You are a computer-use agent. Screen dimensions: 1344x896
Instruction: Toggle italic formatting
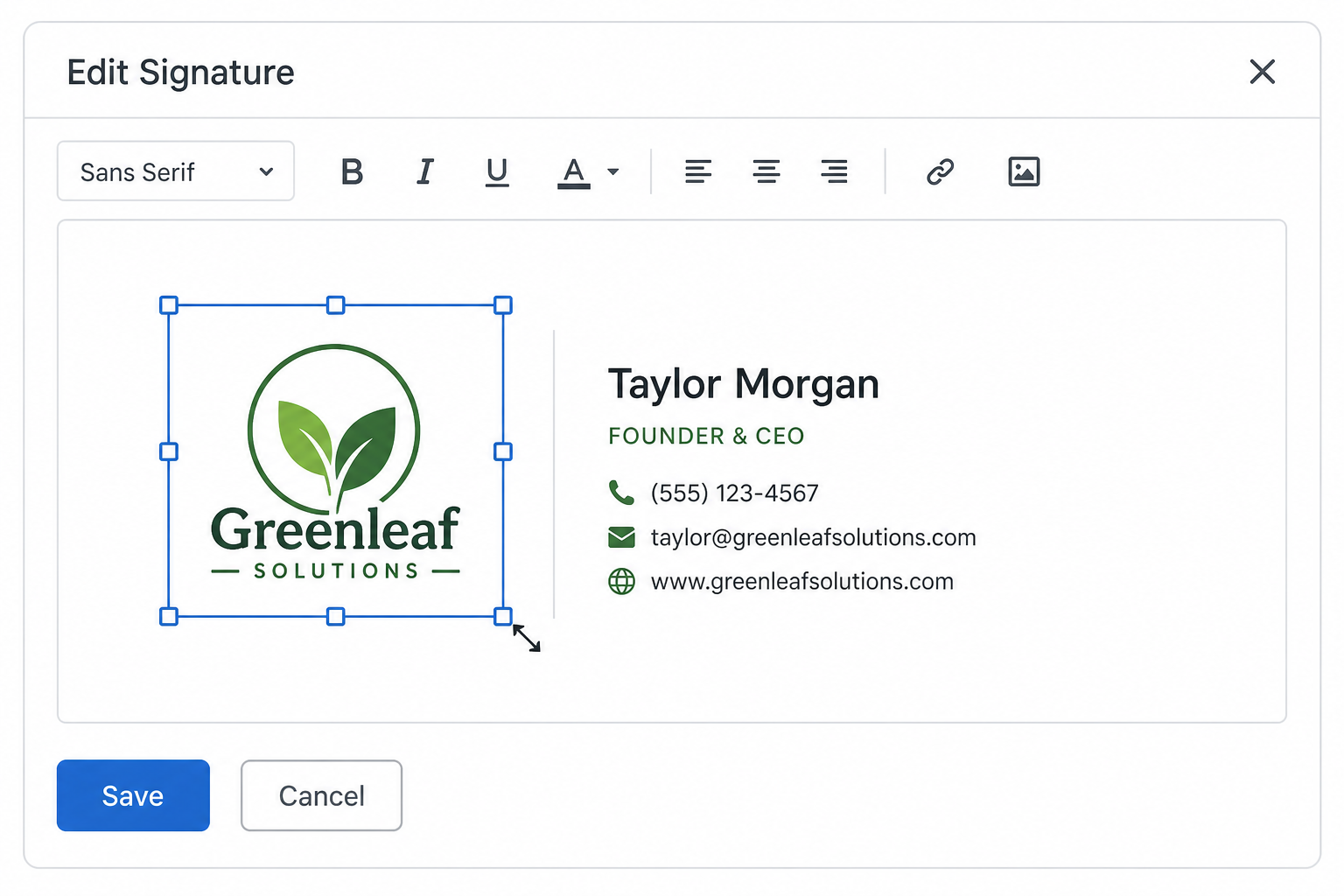425,171
